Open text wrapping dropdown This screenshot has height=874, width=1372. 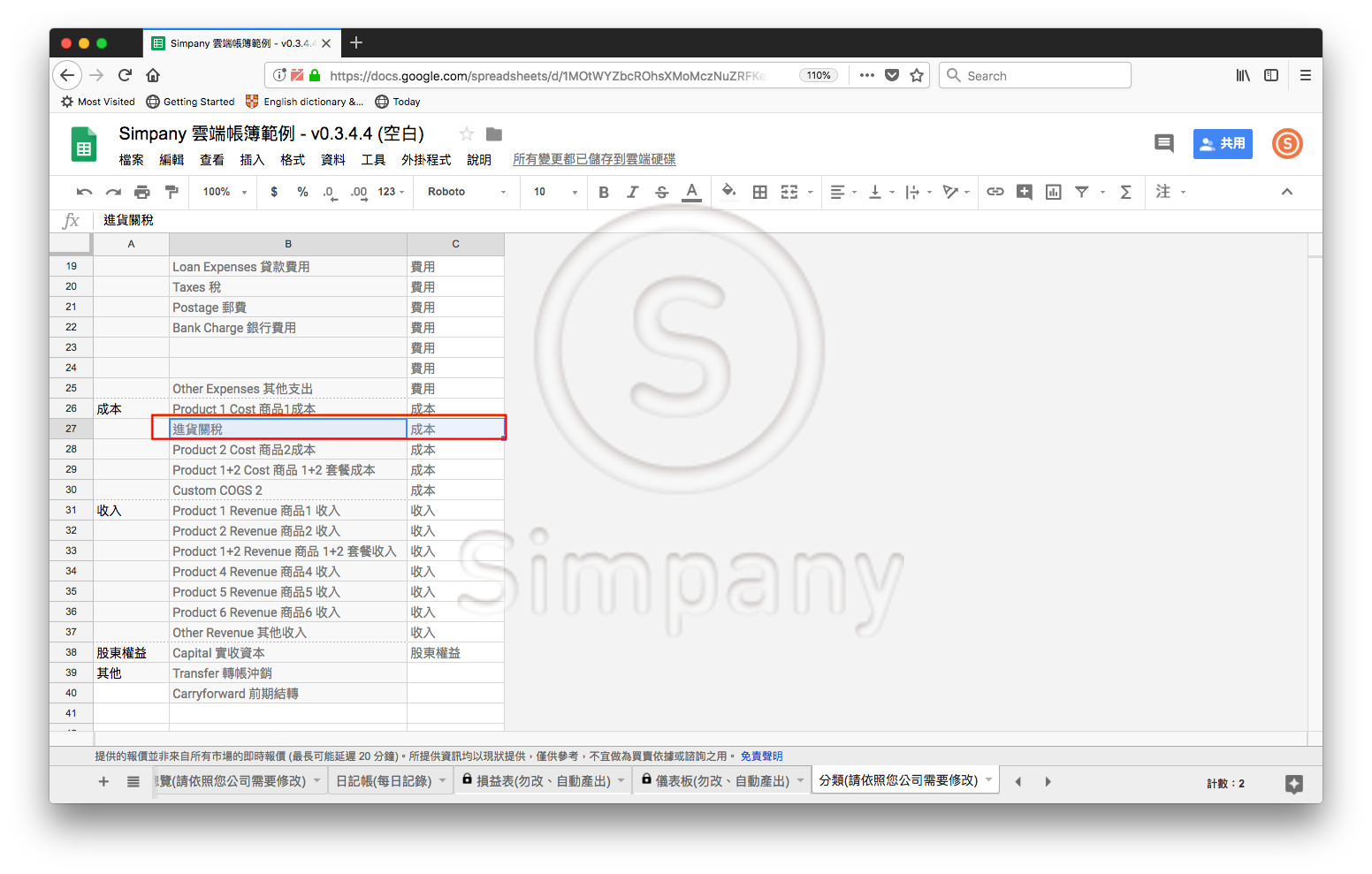point(918,192)
